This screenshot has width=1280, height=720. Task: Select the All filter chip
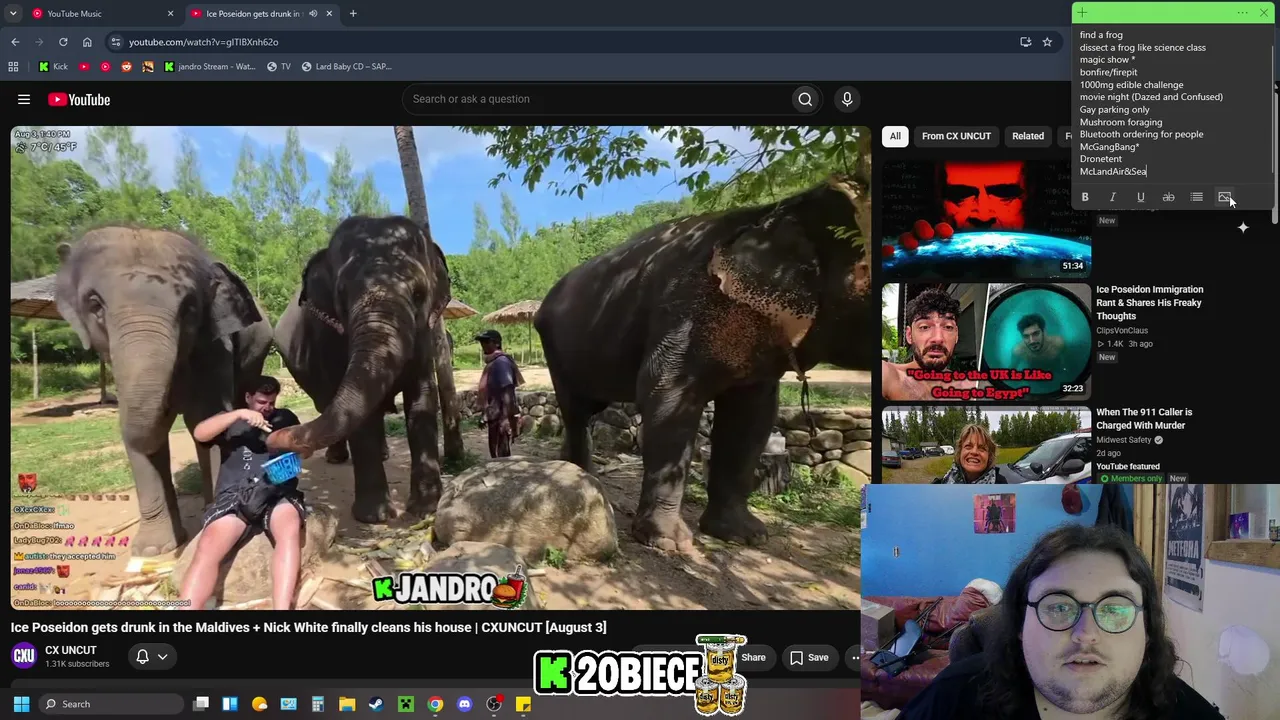pos(895,136)
